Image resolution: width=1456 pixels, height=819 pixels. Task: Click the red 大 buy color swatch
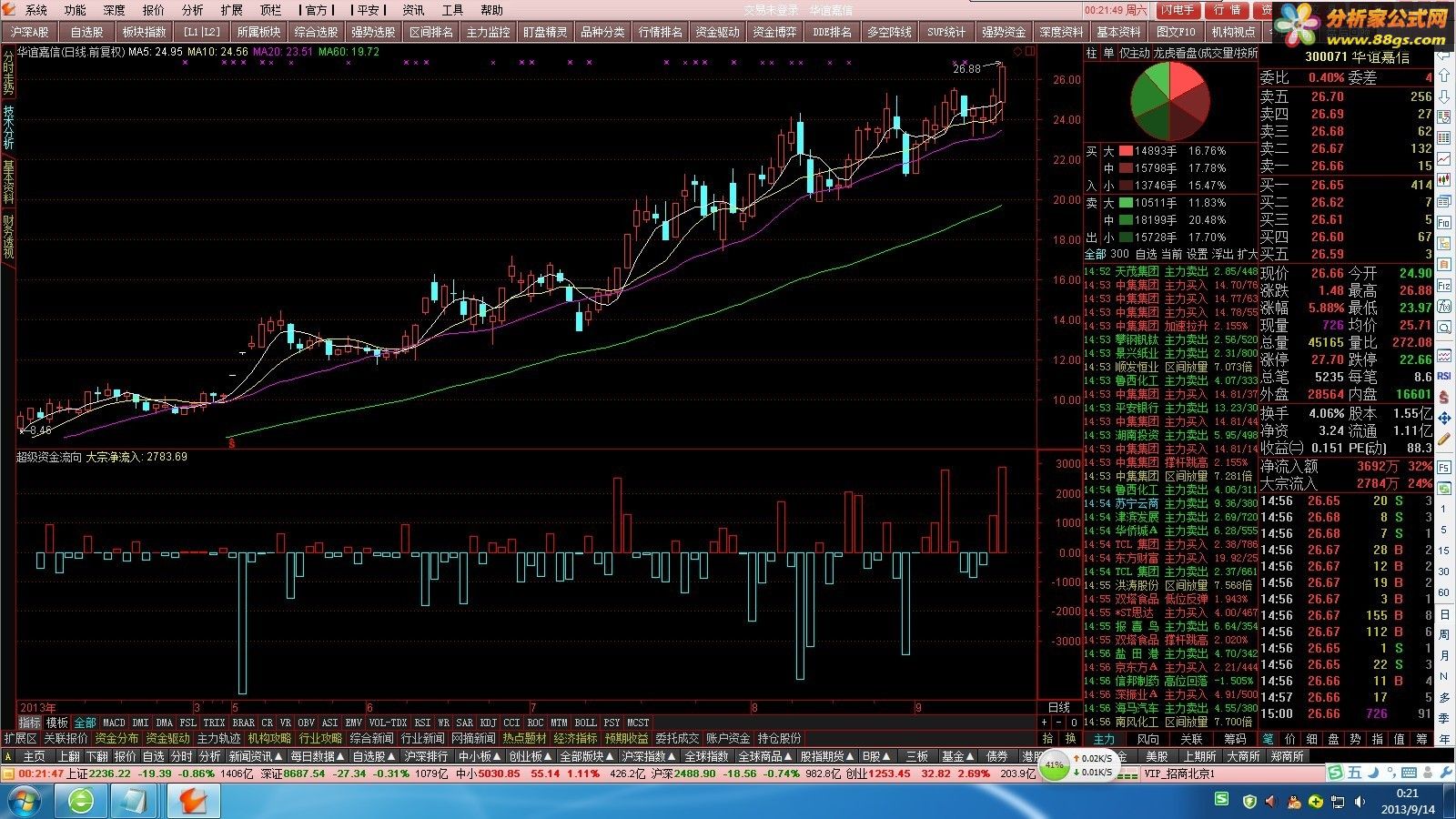click(1126, 151)
